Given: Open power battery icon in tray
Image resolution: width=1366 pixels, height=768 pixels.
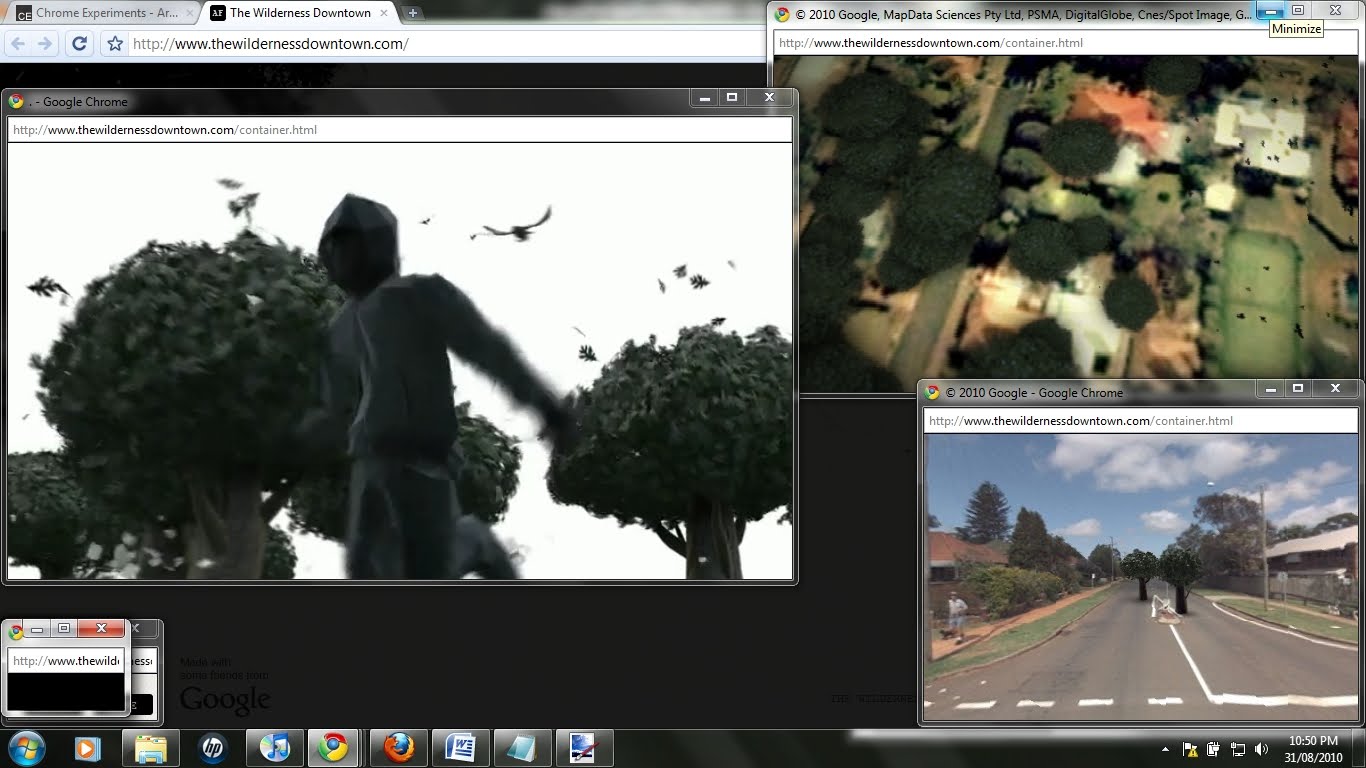Looking at the screenshot, I should pos(1213,749).
